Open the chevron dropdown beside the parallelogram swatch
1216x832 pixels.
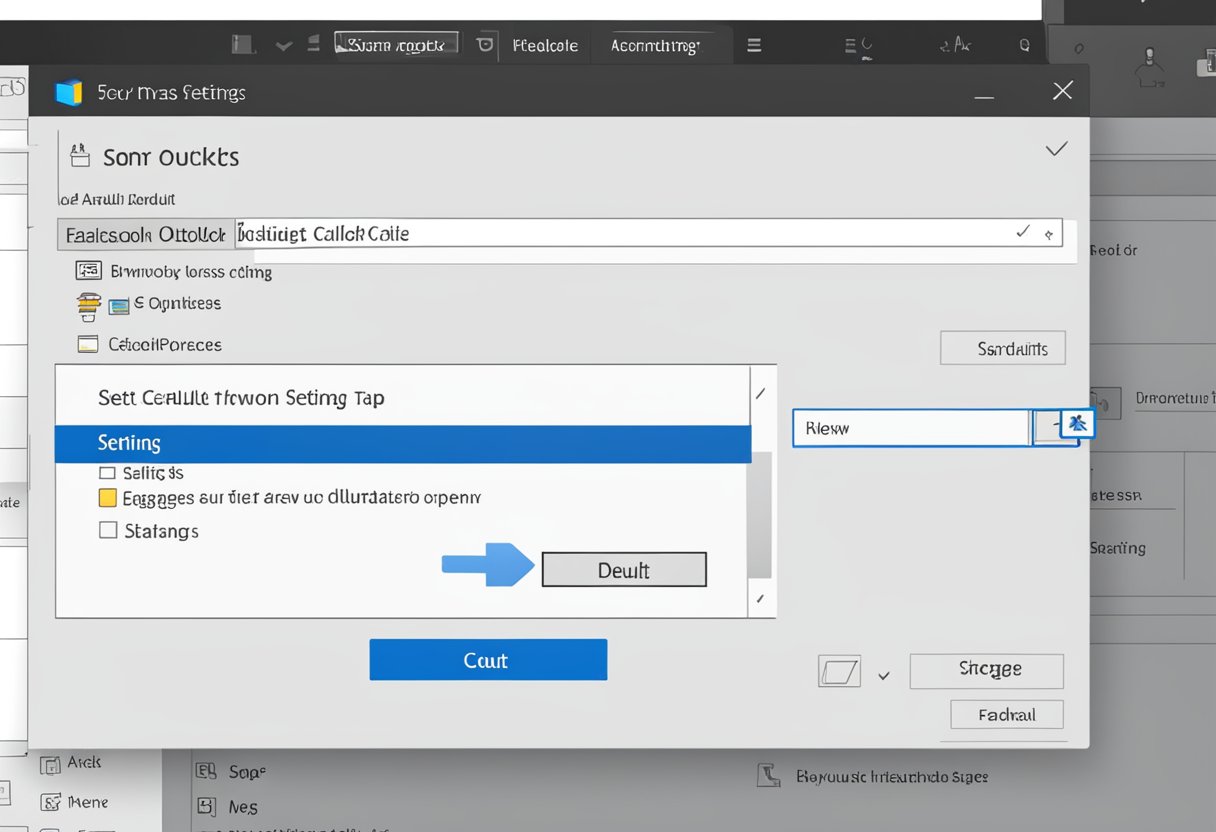883,674
